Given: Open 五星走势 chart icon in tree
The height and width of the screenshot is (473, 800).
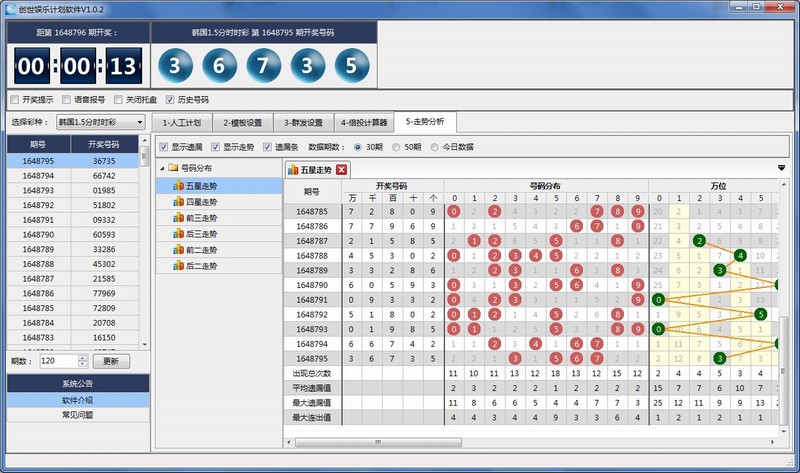Looking at the screenshot, I should pos(179,185).
